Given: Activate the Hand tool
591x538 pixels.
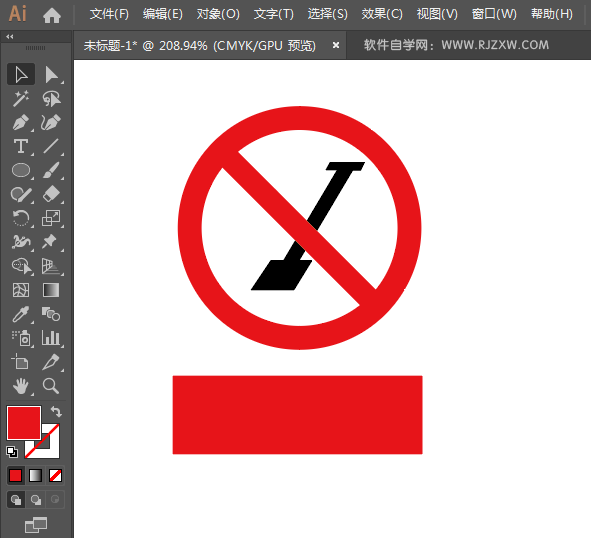Looking at the screenshot, I should coord(21,386).
